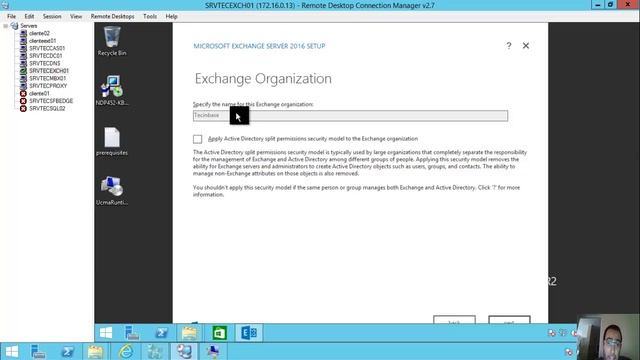Open the green Store icon in remote taskbar
Viewport: 640px width, 360px height.
219,333
